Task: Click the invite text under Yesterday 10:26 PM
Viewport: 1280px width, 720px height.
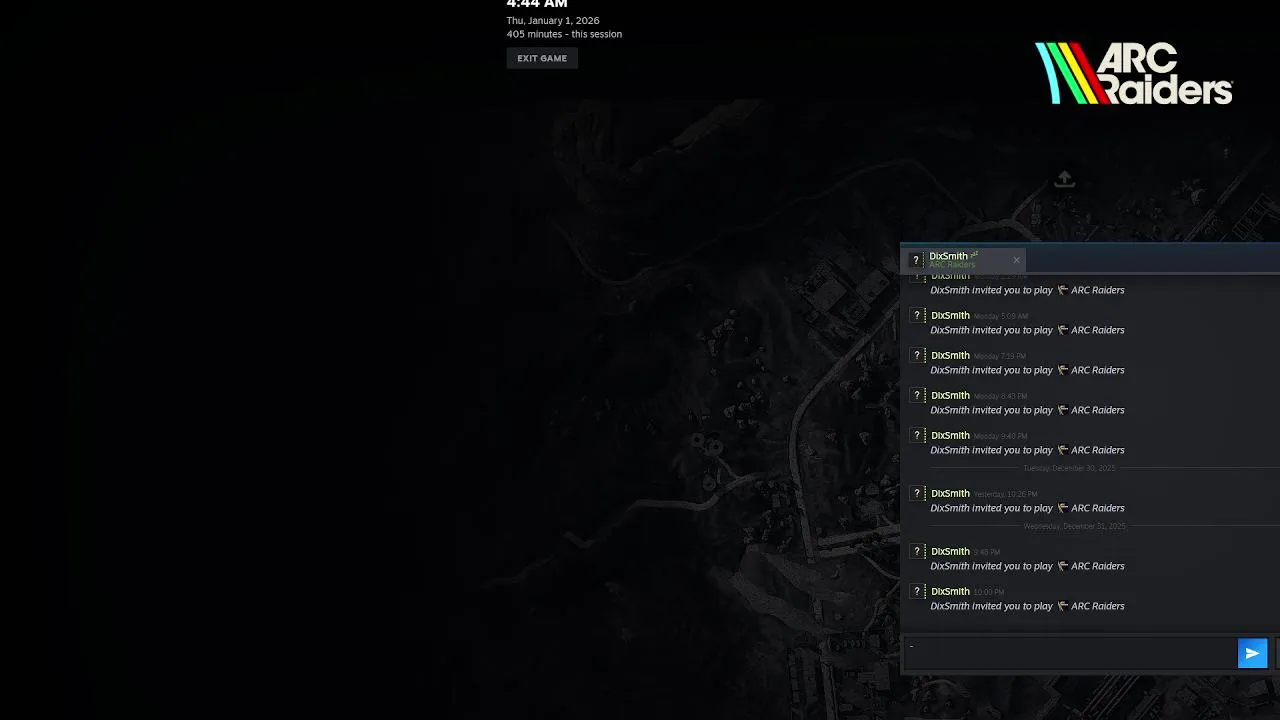Action: 1027,508
